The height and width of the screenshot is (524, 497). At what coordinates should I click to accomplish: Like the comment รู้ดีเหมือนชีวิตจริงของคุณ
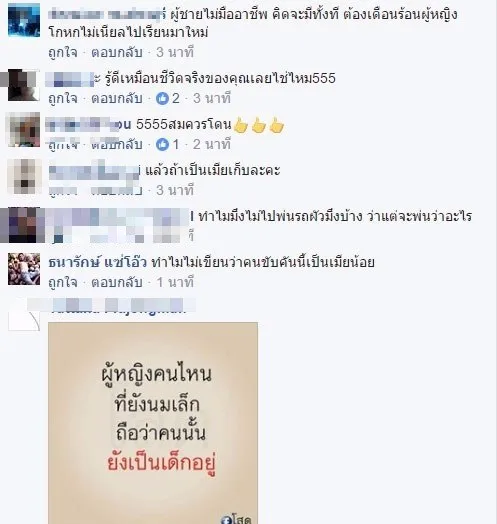[63, 99]
